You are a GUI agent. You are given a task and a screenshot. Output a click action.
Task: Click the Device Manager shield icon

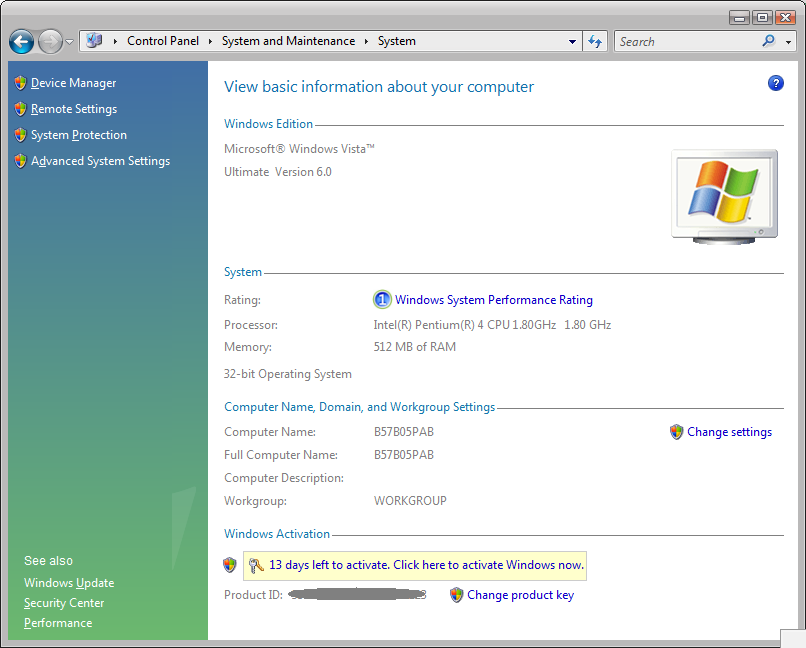[21, 83]
